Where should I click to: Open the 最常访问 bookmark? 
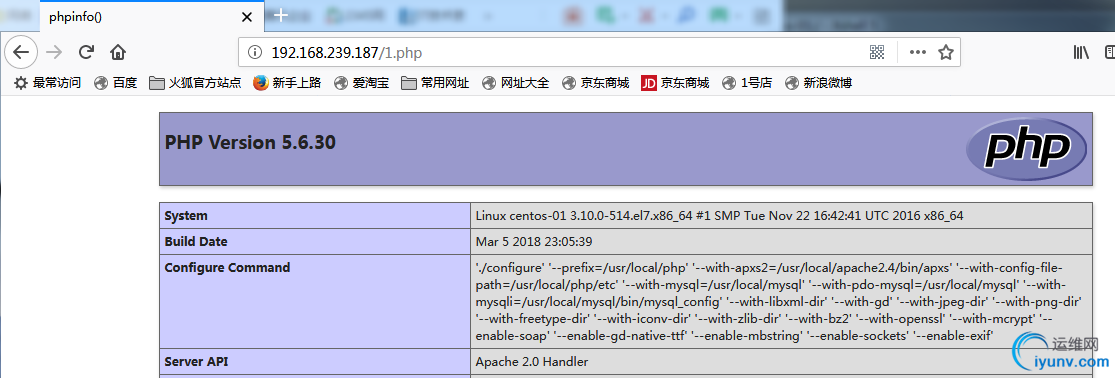47,83
